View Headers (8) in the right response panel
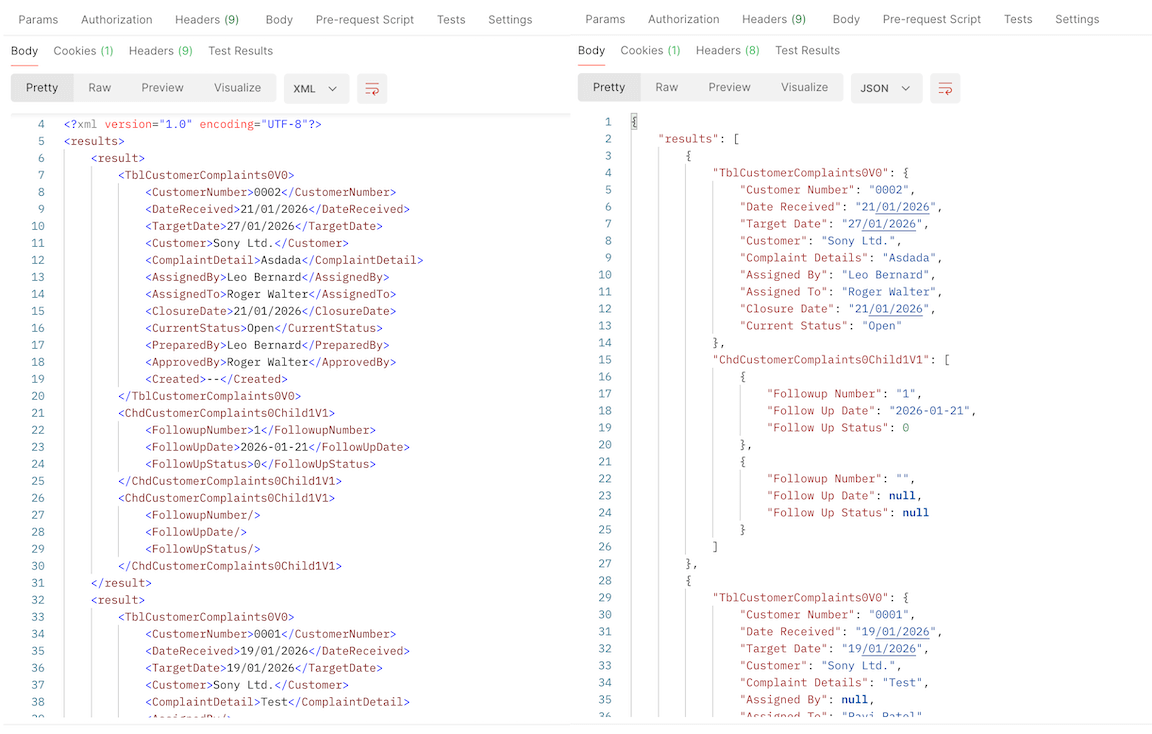 pos(727,50)
